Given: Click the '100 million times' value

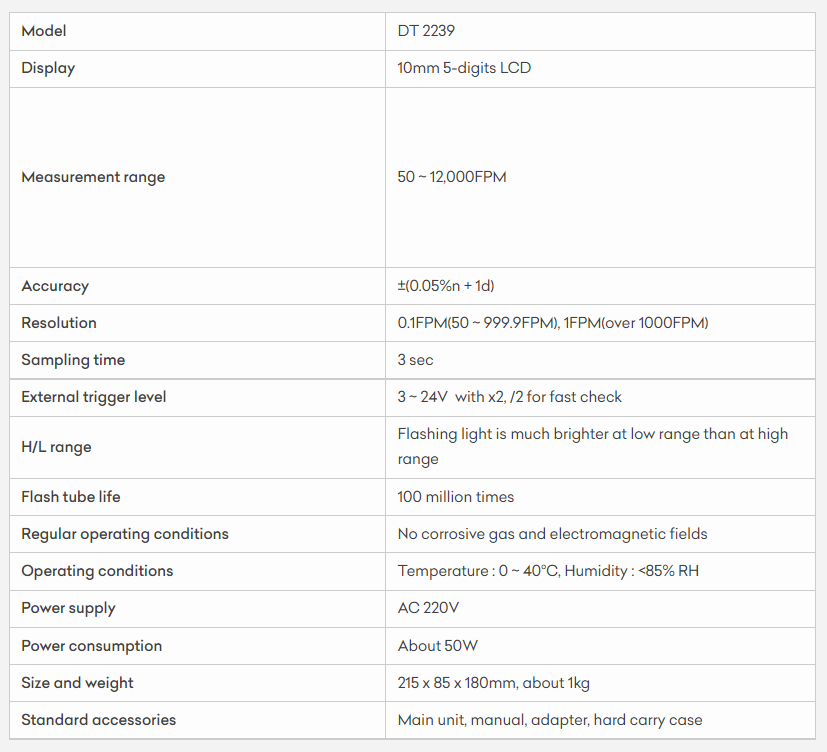Looking at the screenshot, I should [x=456, y=497].
